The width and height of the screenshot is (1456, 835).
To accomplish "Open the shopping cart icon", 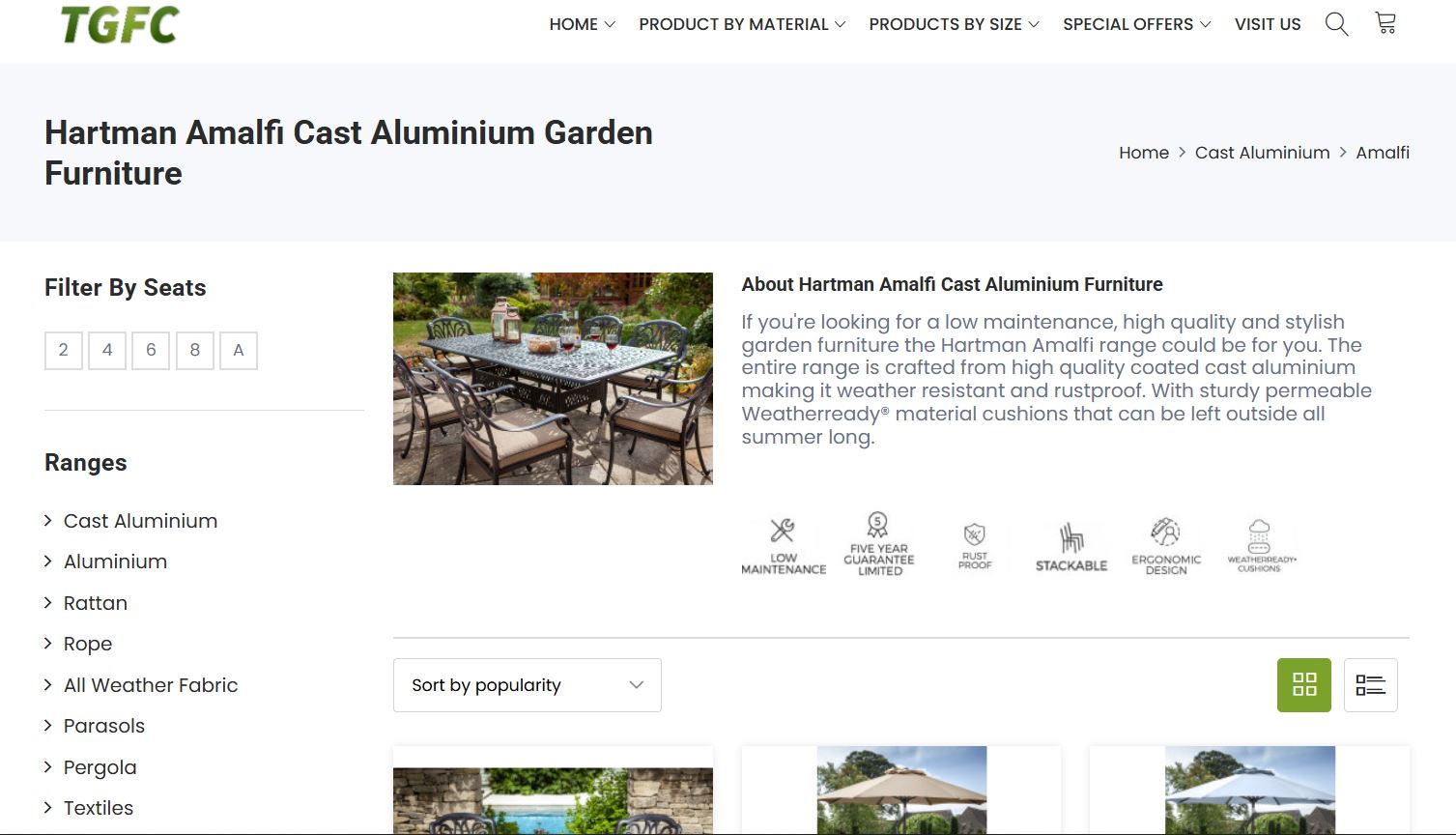I will [x=1385, y=23].
